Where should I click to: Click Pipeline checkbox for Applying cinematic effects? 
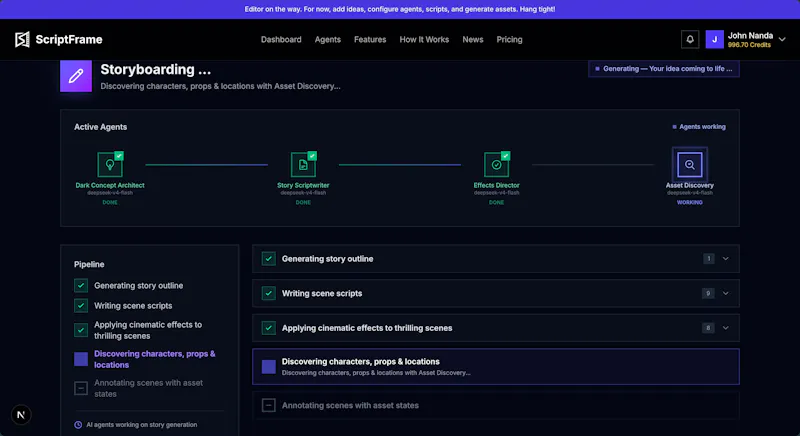[x=81, y=330]
